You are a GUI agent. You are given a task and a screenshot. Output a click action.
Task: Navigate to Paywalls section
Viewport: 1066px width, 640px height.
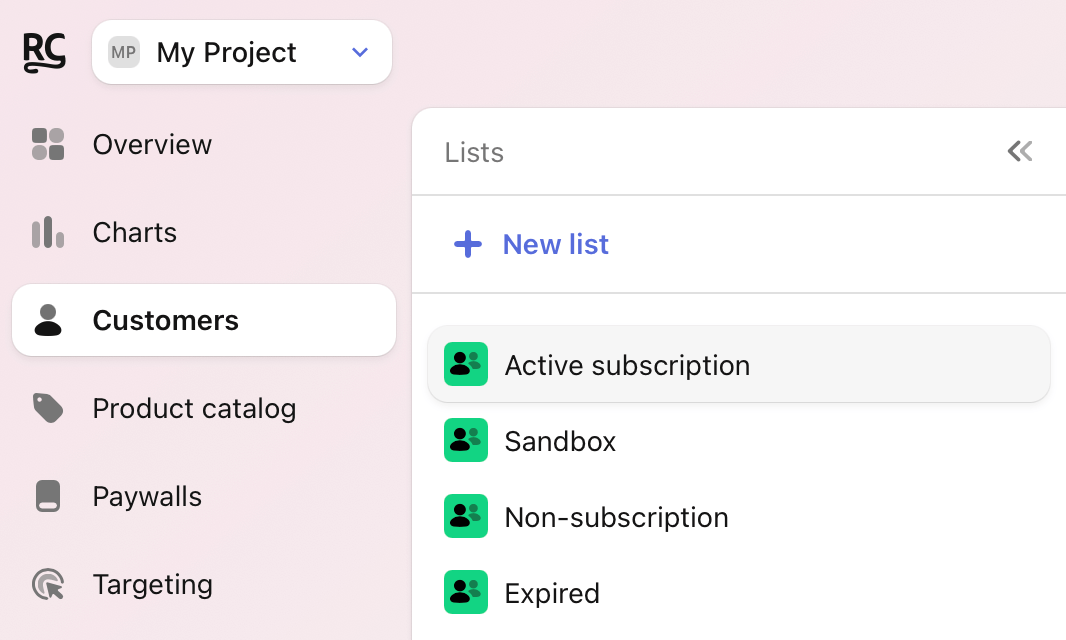[147, 496]
